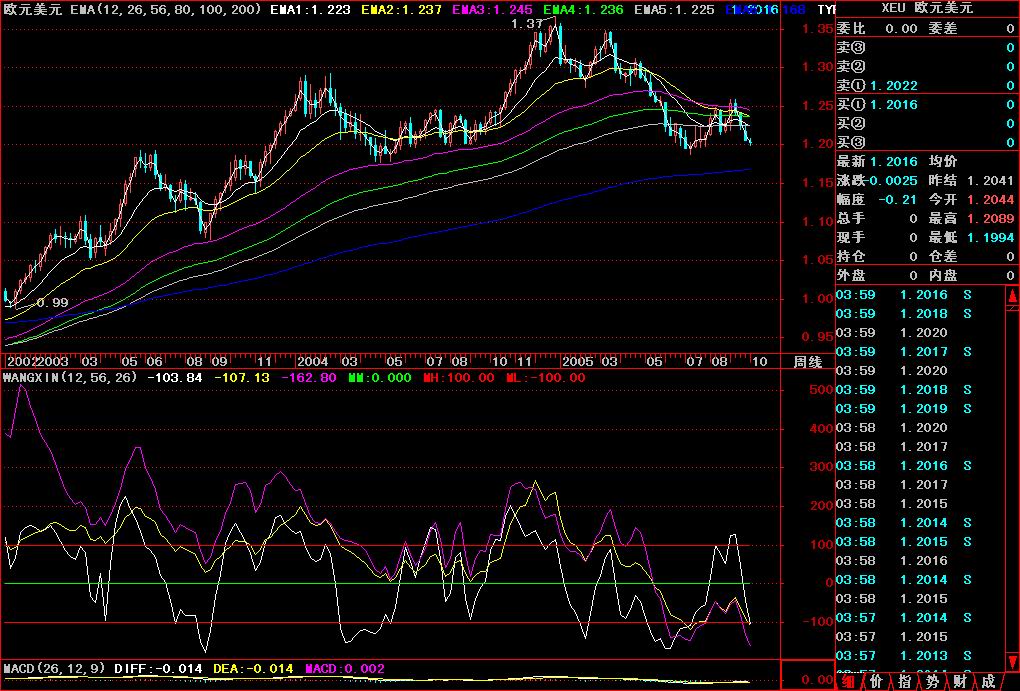Select the WANGXIN(12,56,26) indicator label

tap(70, 377)
